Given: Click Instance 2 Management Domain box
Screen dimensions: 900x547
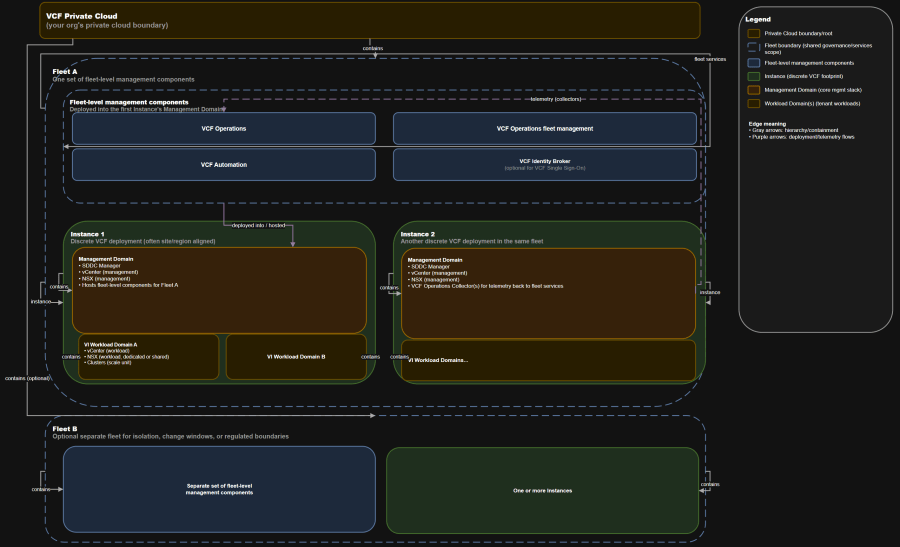Looking at the screenshot, I should [x=548, y=293].
